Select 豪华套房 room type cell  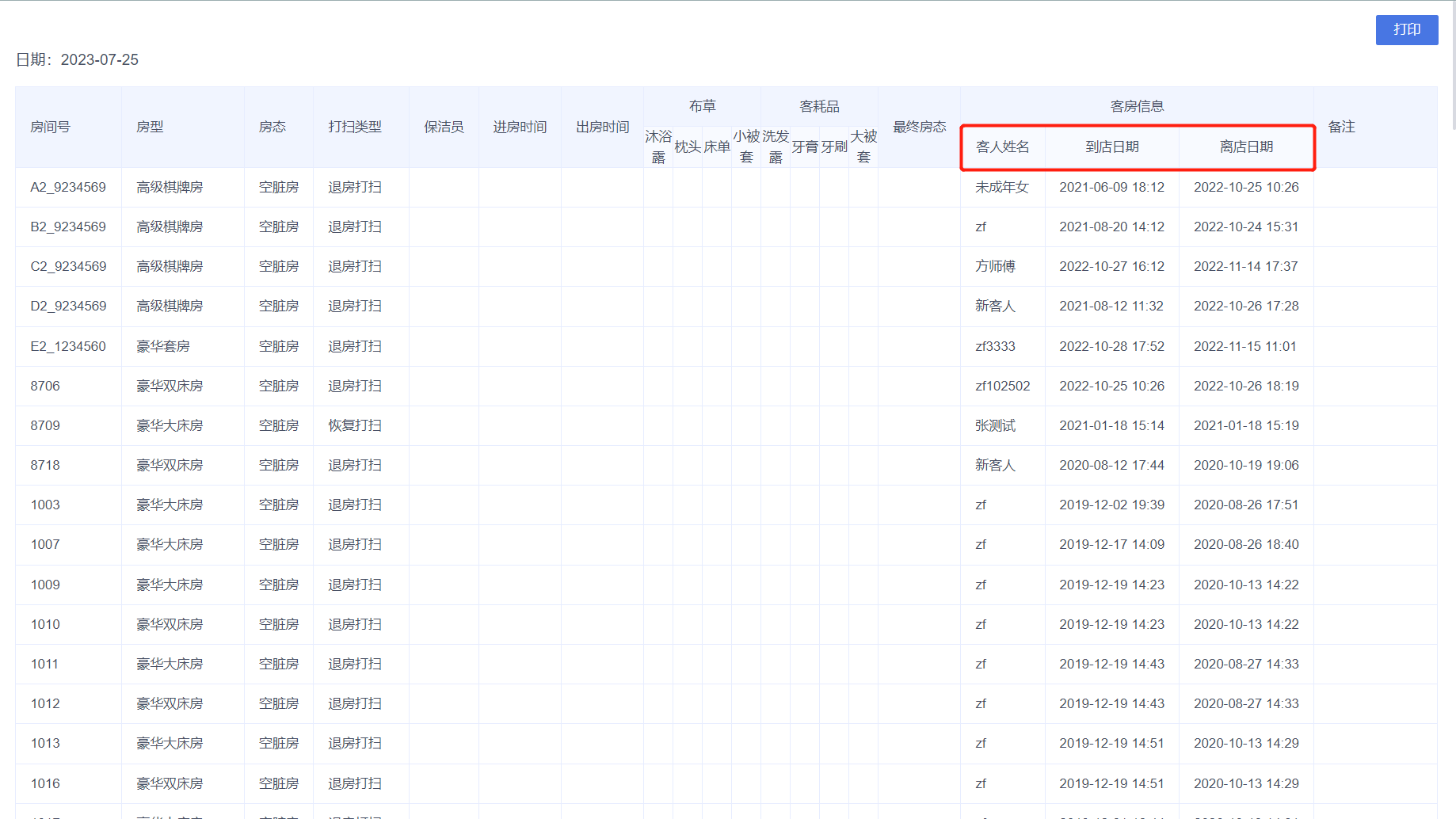(x=163, y=346)
